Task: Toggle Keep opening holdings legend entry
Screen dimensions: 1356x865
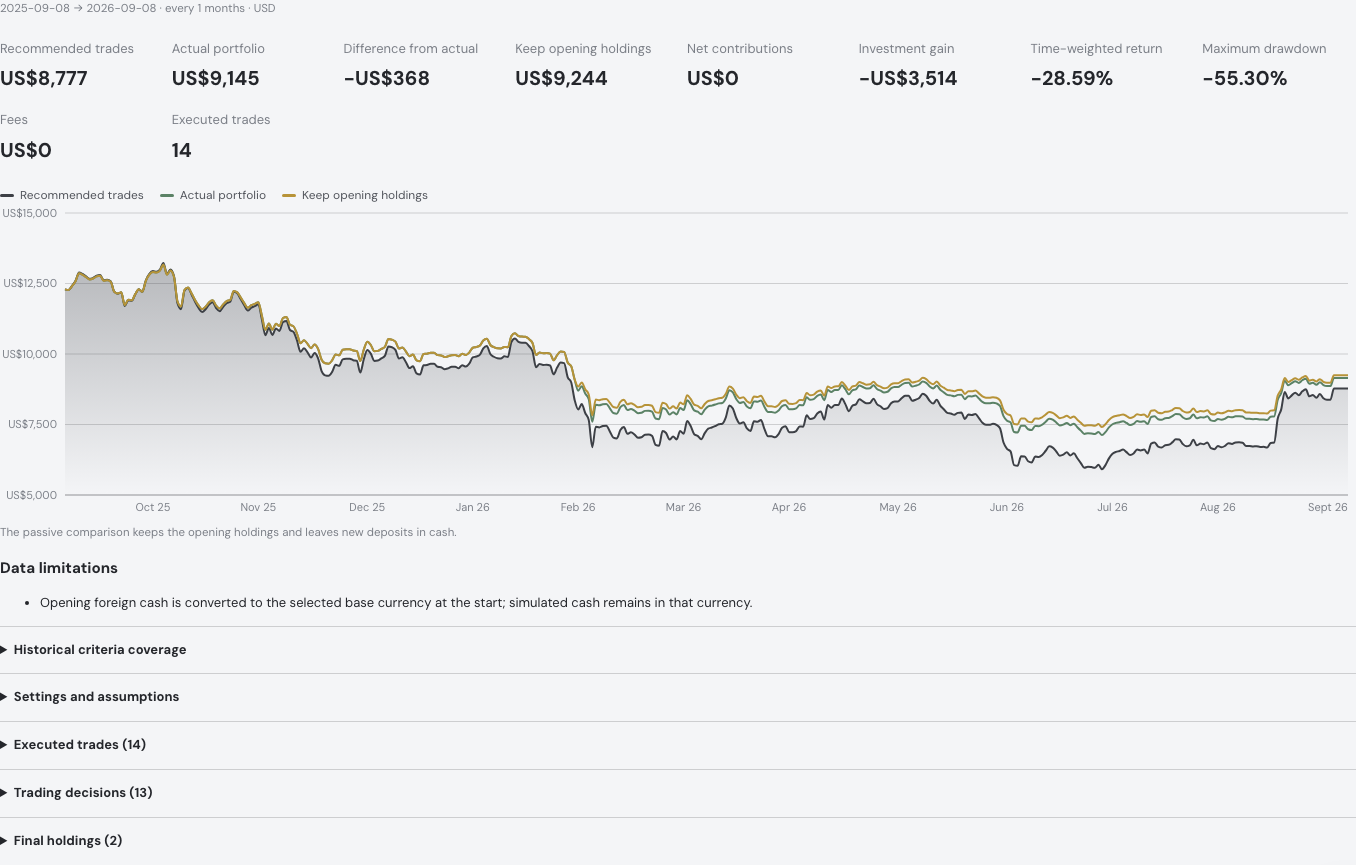Action: [x=355, y=195]
